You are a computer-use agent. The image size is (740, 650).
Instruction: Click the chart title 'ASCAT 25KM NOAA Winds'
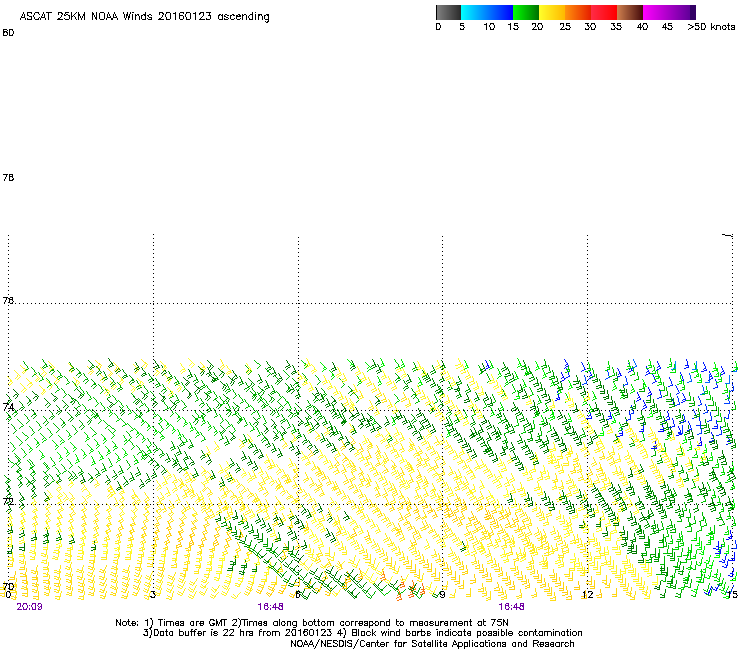[x=86, y=16]
